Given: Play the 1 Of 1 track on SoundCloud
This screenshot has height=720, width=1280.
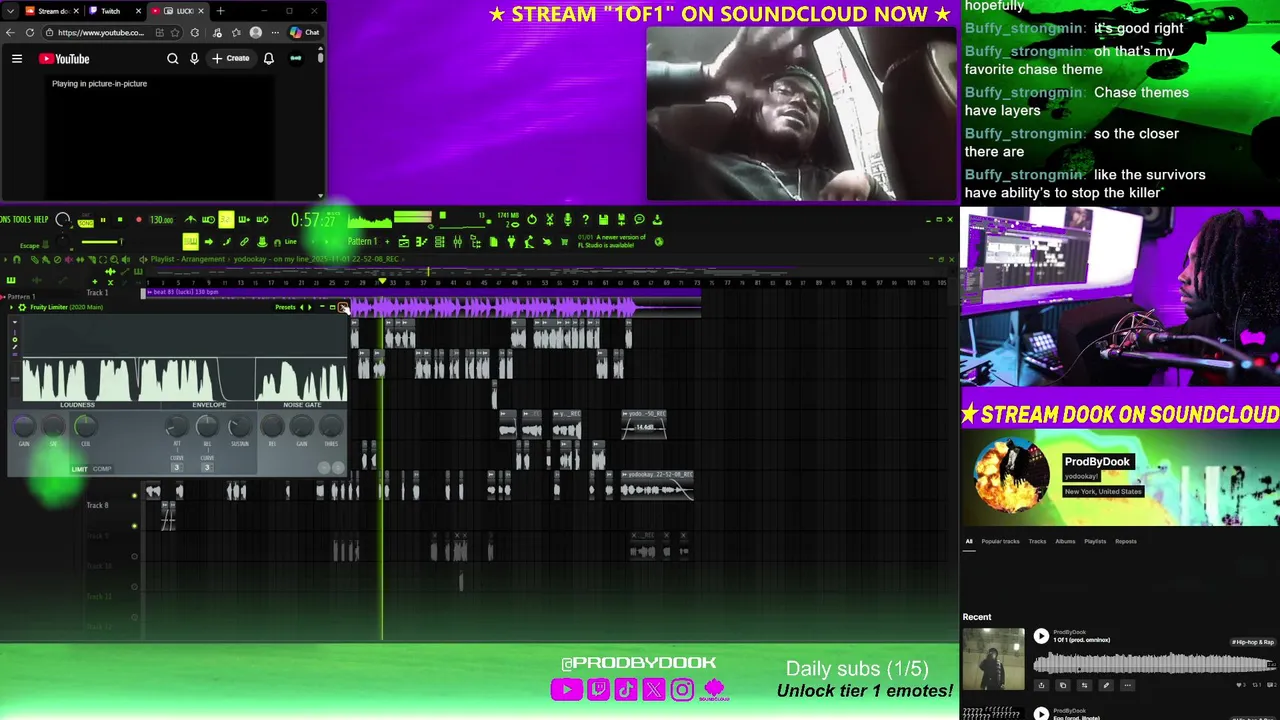Looking at the screenshot, I should click(1041, 636).
